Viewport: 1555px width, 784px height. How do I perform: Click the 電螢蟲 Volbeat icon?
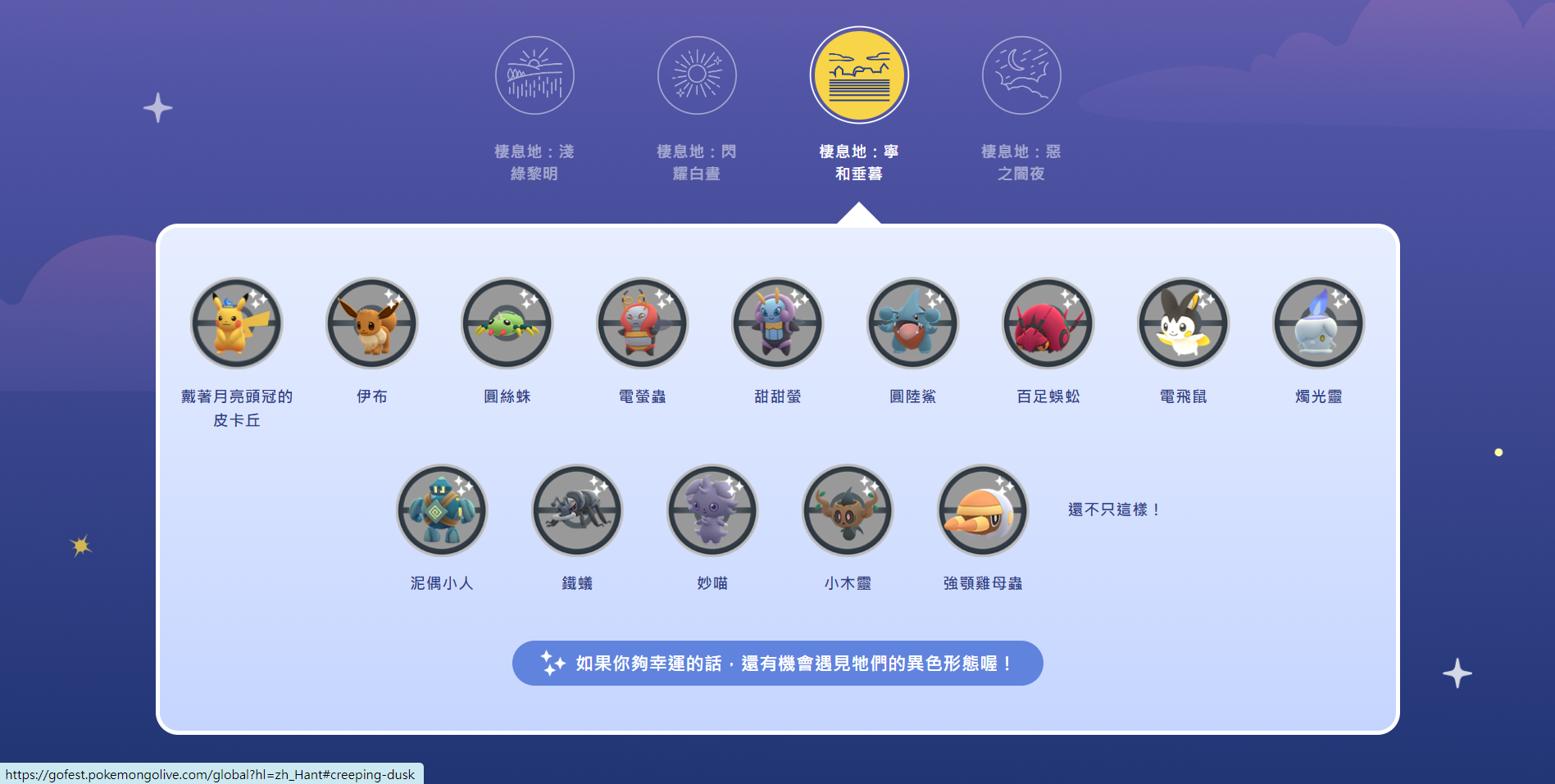coord(642,324)
